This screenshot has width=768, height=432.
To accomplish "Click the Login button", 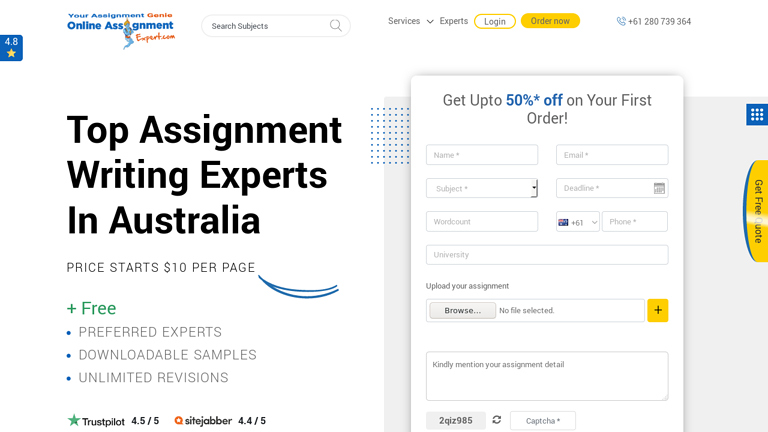I will [495, 21].
